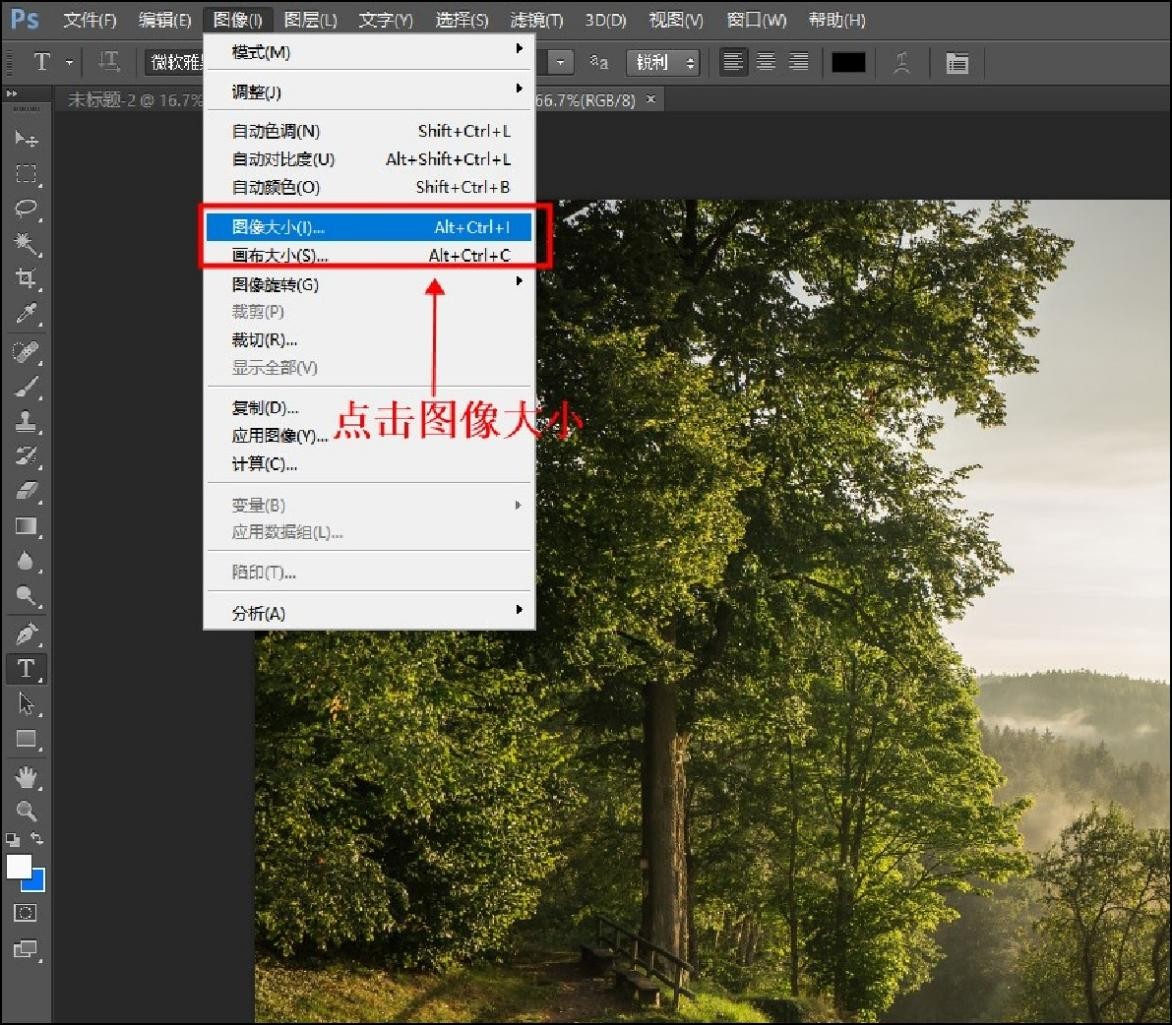Select the Path Selection tool
Viewport: 1172px width, 1025px height.
click(26, 704)
